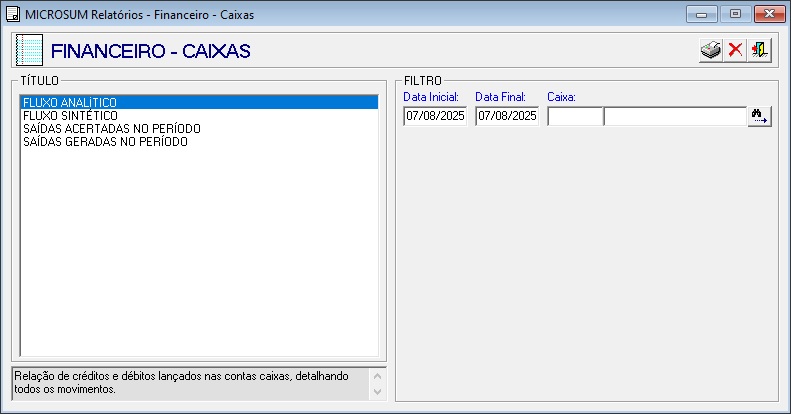The width and height of the screenshot is (791, 414).
Task: Maximize the MICROSUM Relatórios window
Action: (x=734, y=14)
